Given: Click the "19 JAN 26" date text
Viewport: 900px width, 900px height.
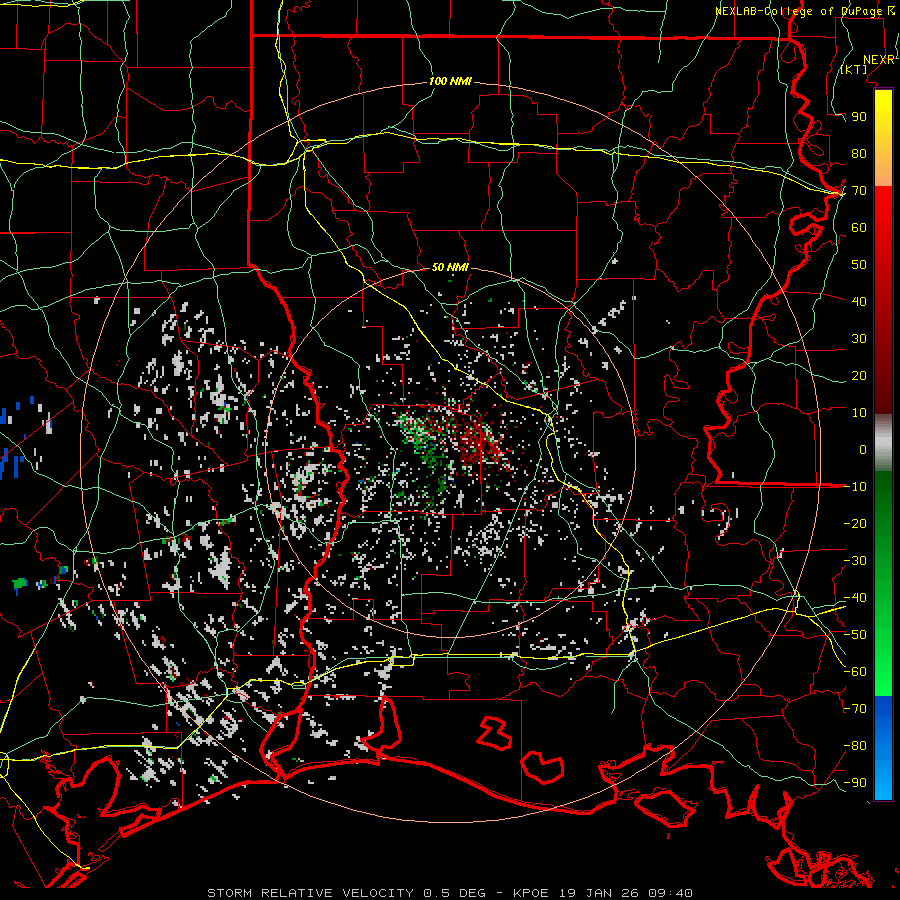Looking at the screenshot, I should pyautogui.click(x=598, y=893).
